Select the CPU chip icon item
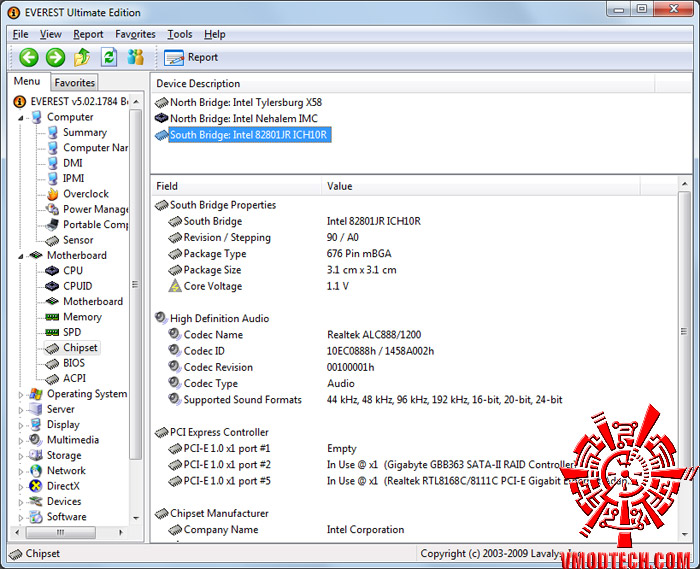The height and width of the screenshot is (569, 700). point(52,271)
